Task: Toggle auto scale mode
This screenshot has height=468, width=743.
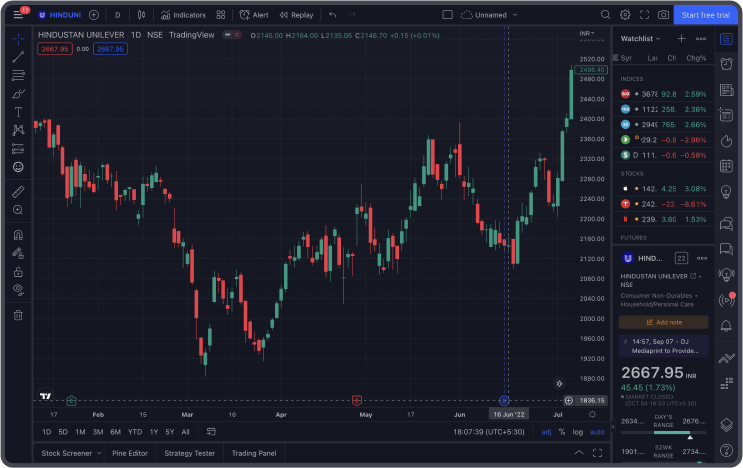Action: pos(597,432)
